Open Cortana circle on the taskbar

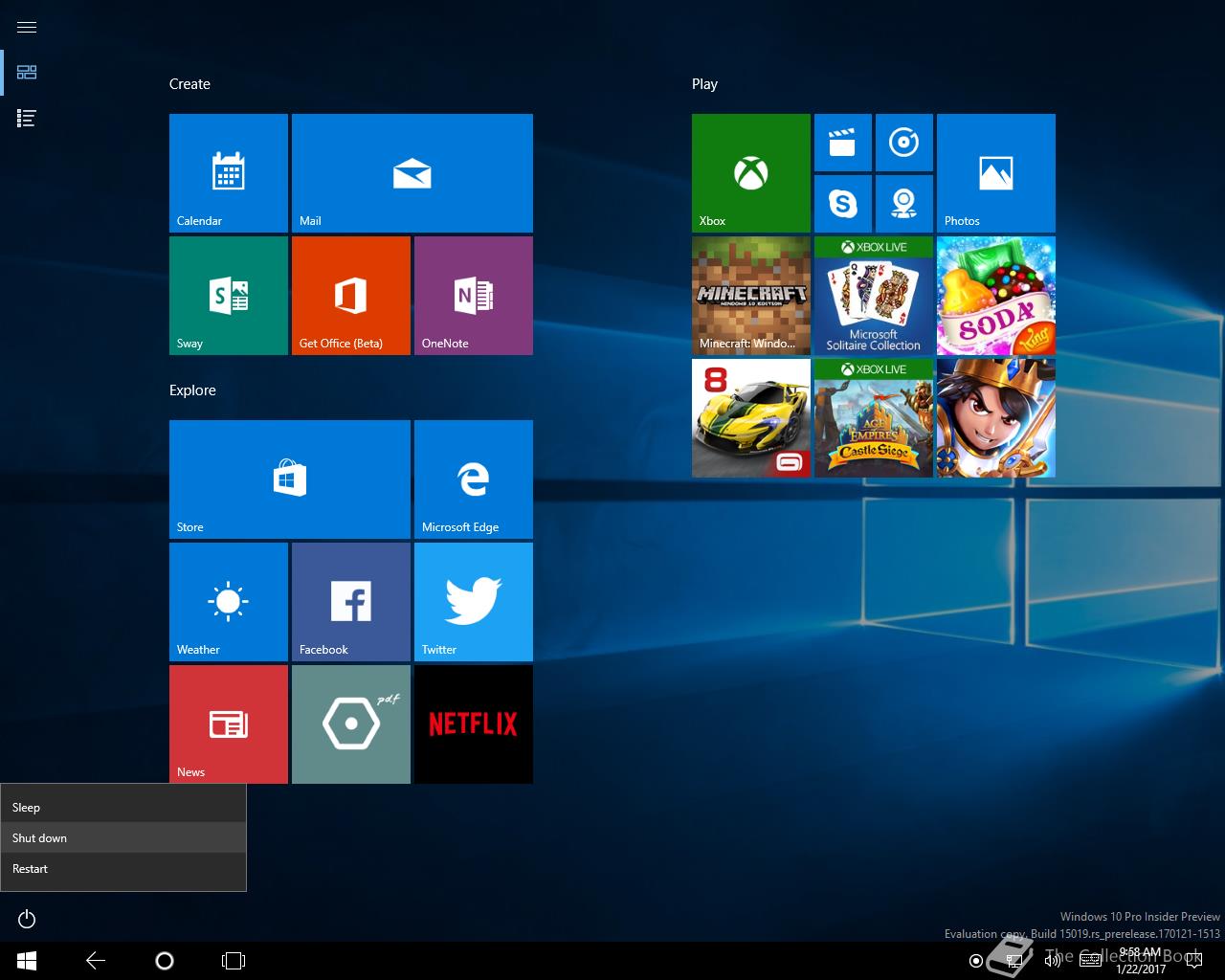pos(165,961)
